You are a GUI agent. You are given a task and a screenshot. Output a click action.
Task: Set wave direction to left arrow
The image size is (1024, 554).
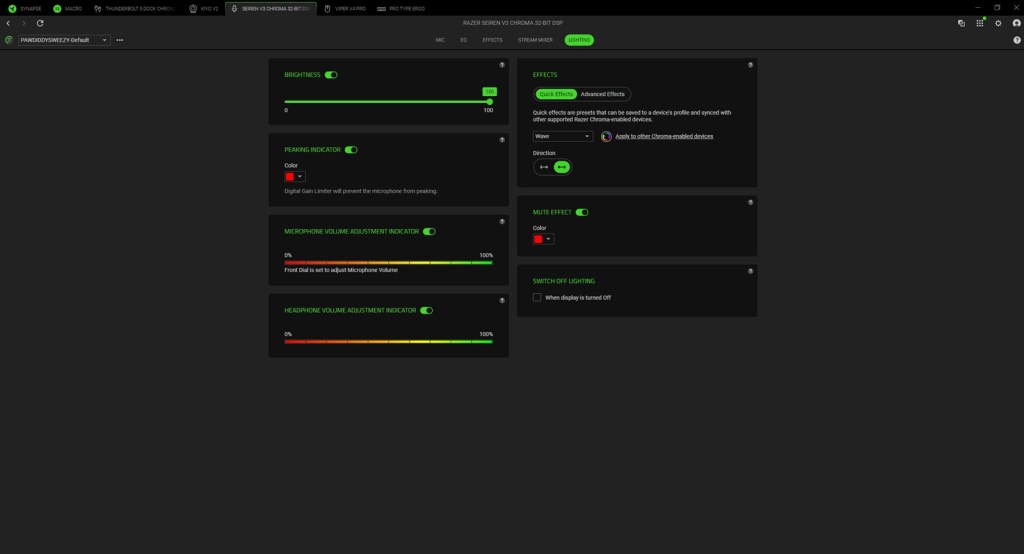click(x=544, y=167)
